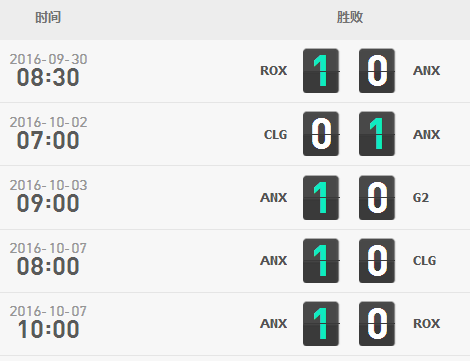Select ROX team name in the last row

427,324
